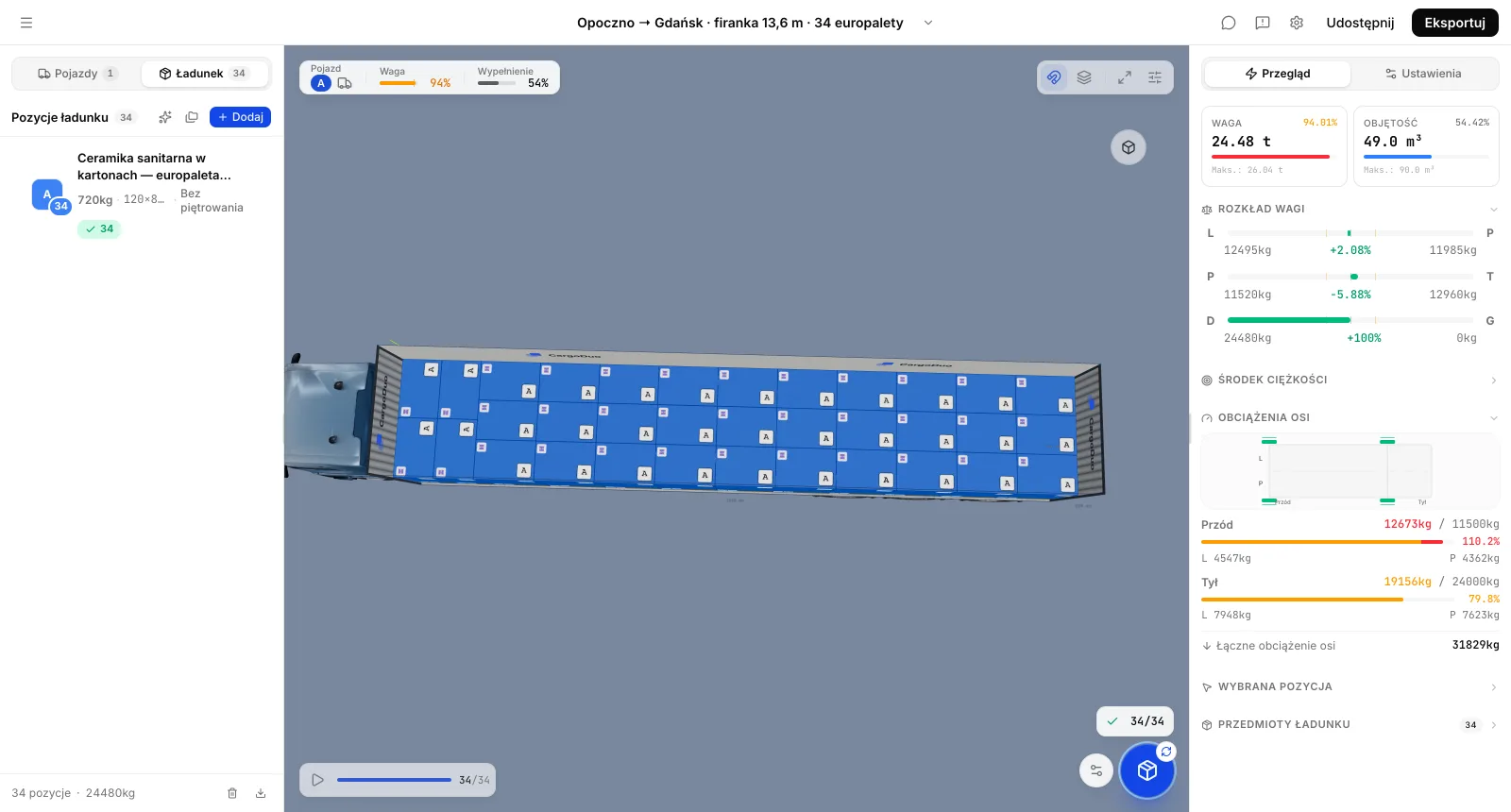The width and height of the screenshot is (1511, 812).
Task: Select vehicle A badge in viewport header
Action: coord(321,83)
